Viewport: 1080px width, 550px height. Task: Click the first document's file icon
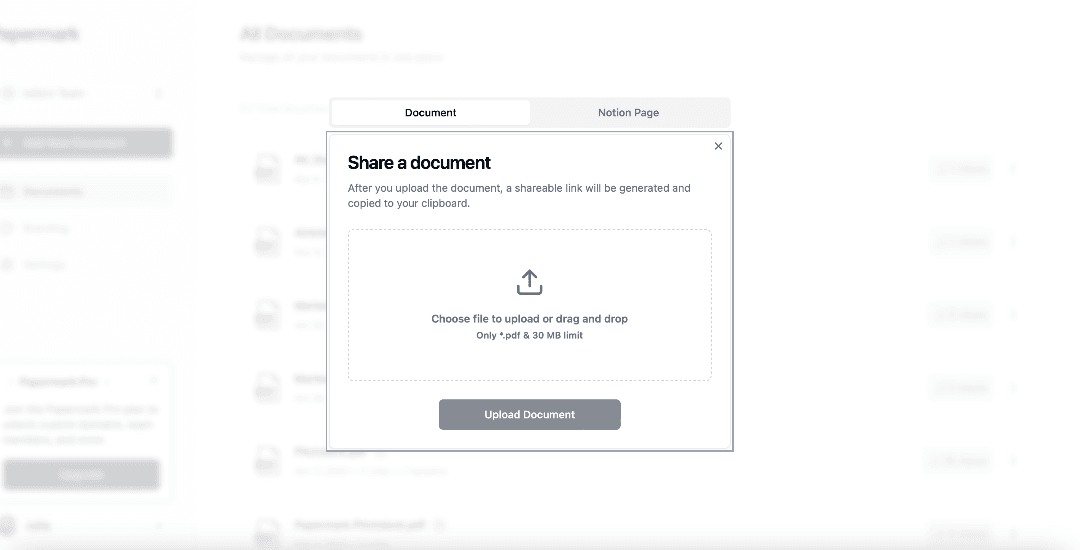coord(267,168)
